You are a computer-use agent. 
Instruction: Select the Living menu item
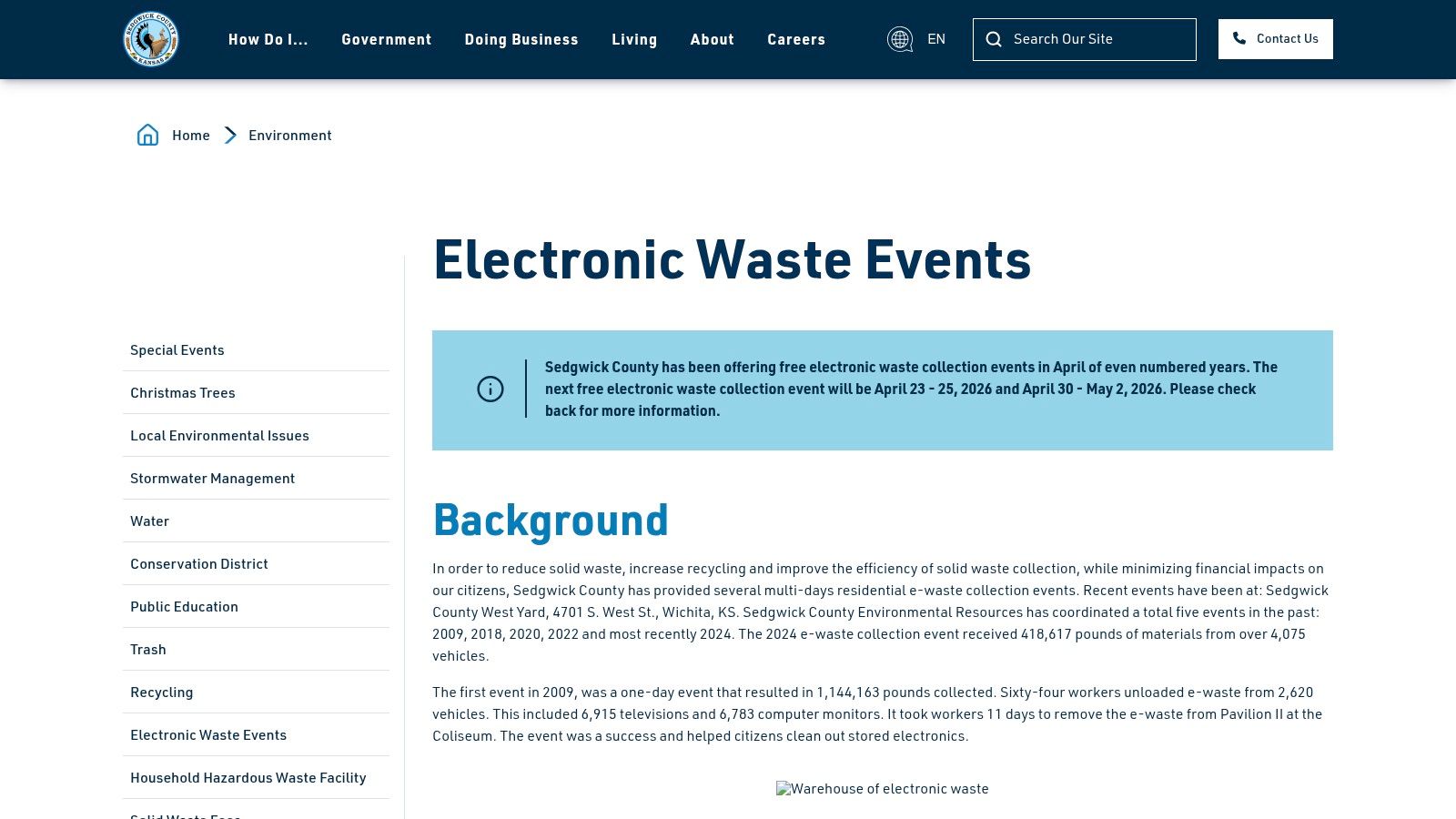click(634, 39)
